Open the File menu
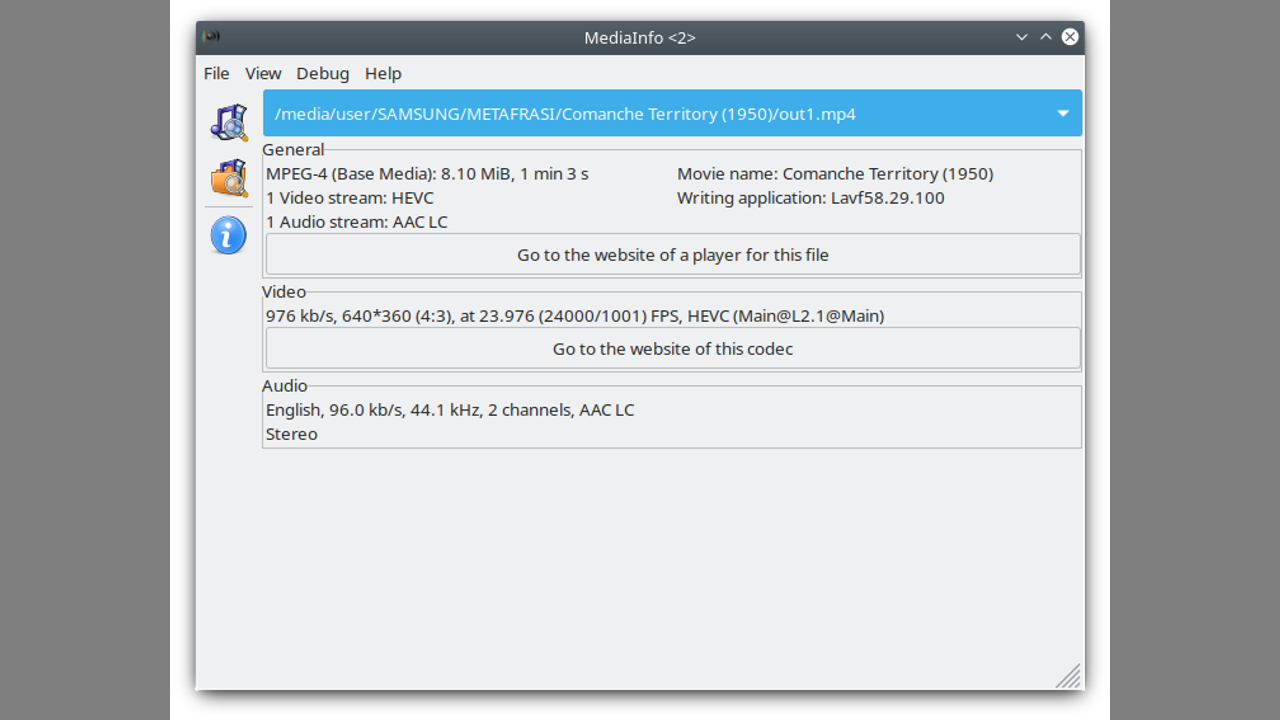This screenshot has width=1280, height=720. coord(216,73)
